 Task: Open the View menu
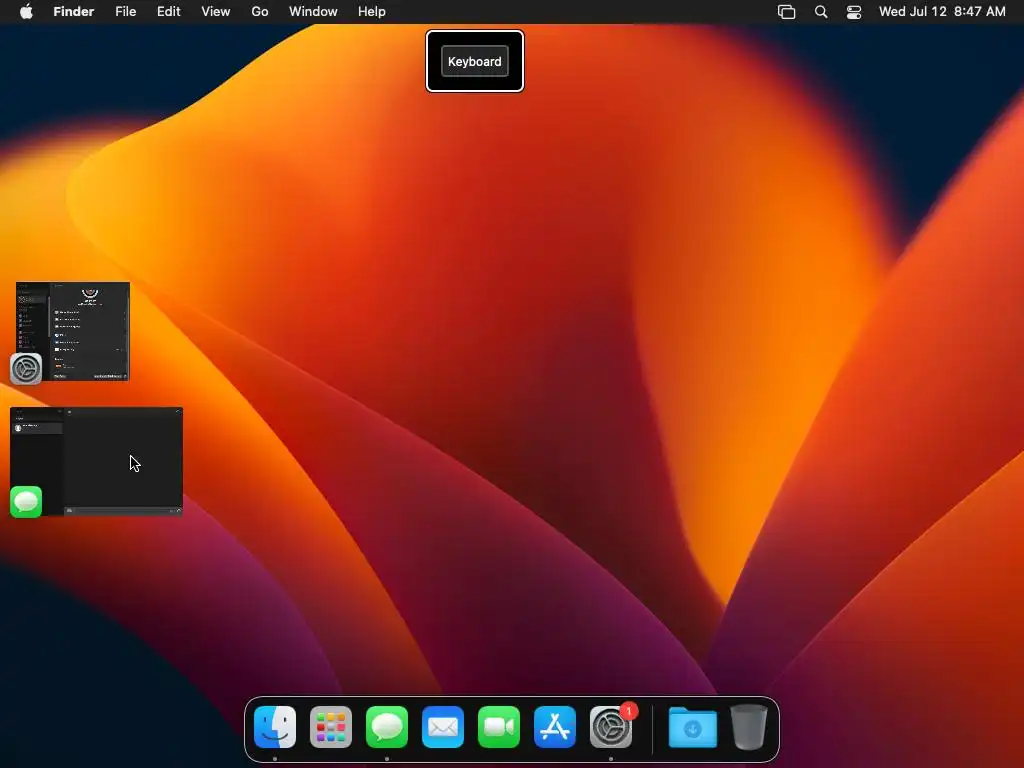tap(216, 11)
